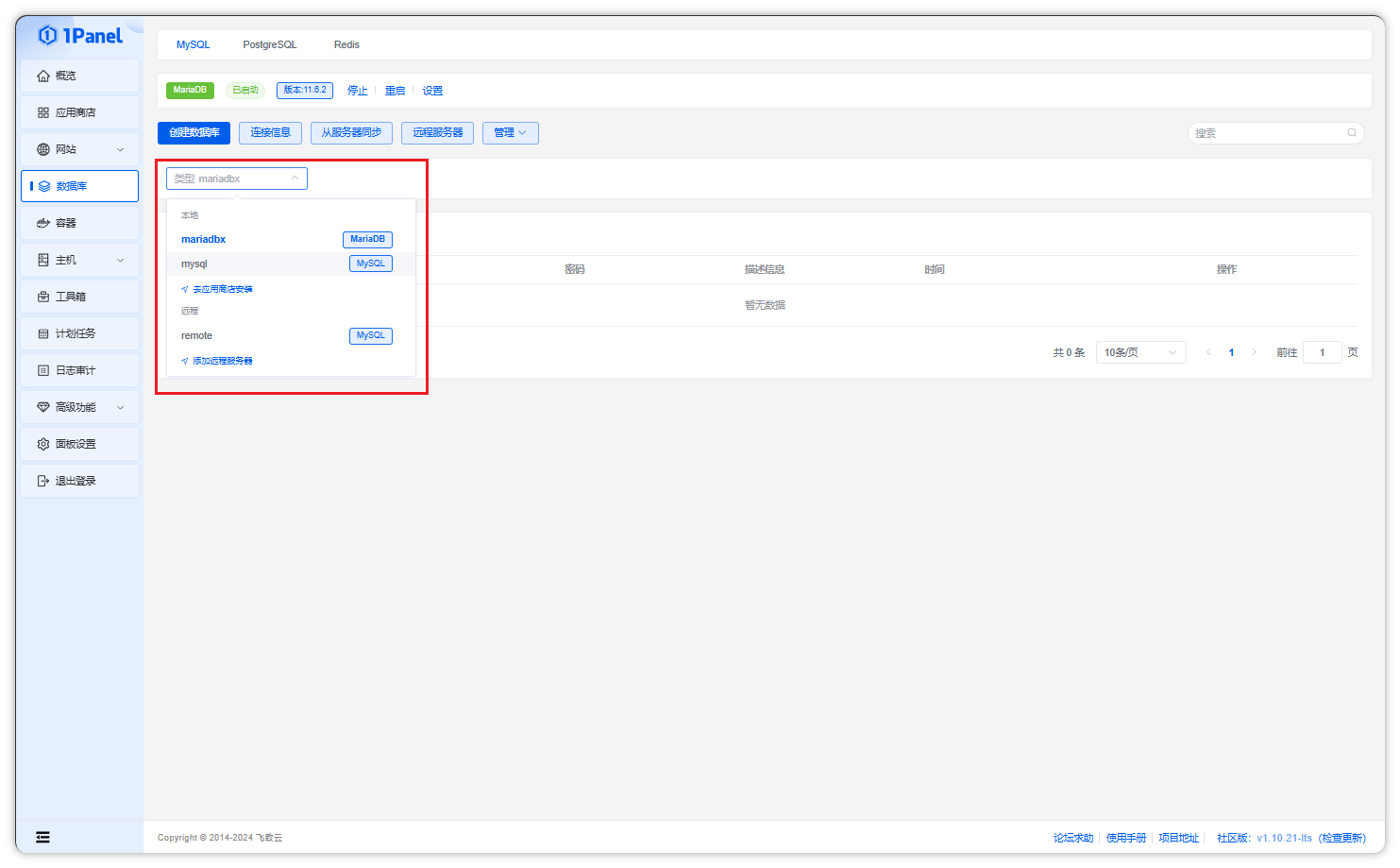Image resolution: width=1400 pixels, height=868 pixels.
Task: Click the 描述信息 column header
Action: click(x=765, y=269)
